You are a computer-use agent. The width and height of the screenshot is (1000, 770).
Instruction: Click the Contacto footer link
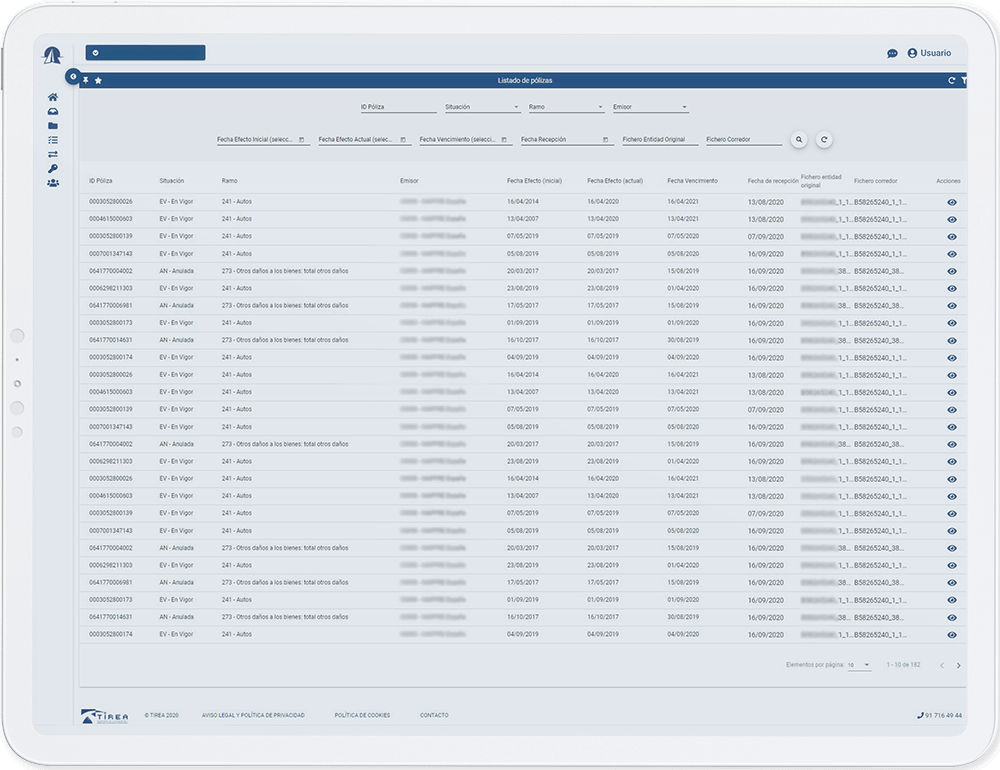(x=434, y=716)
